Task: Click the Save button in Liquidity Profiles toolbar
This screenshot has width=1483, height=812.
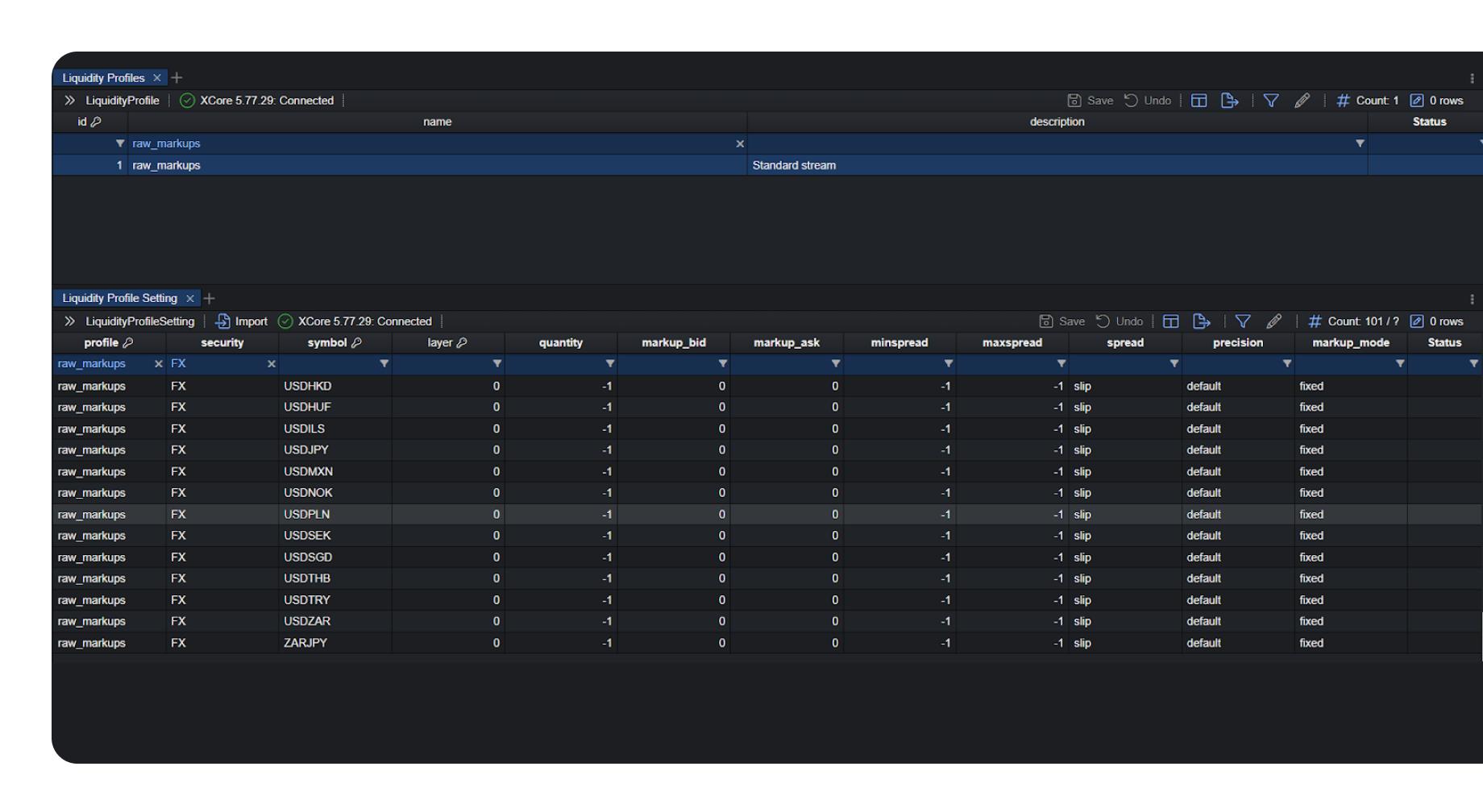Action: 1090,101
